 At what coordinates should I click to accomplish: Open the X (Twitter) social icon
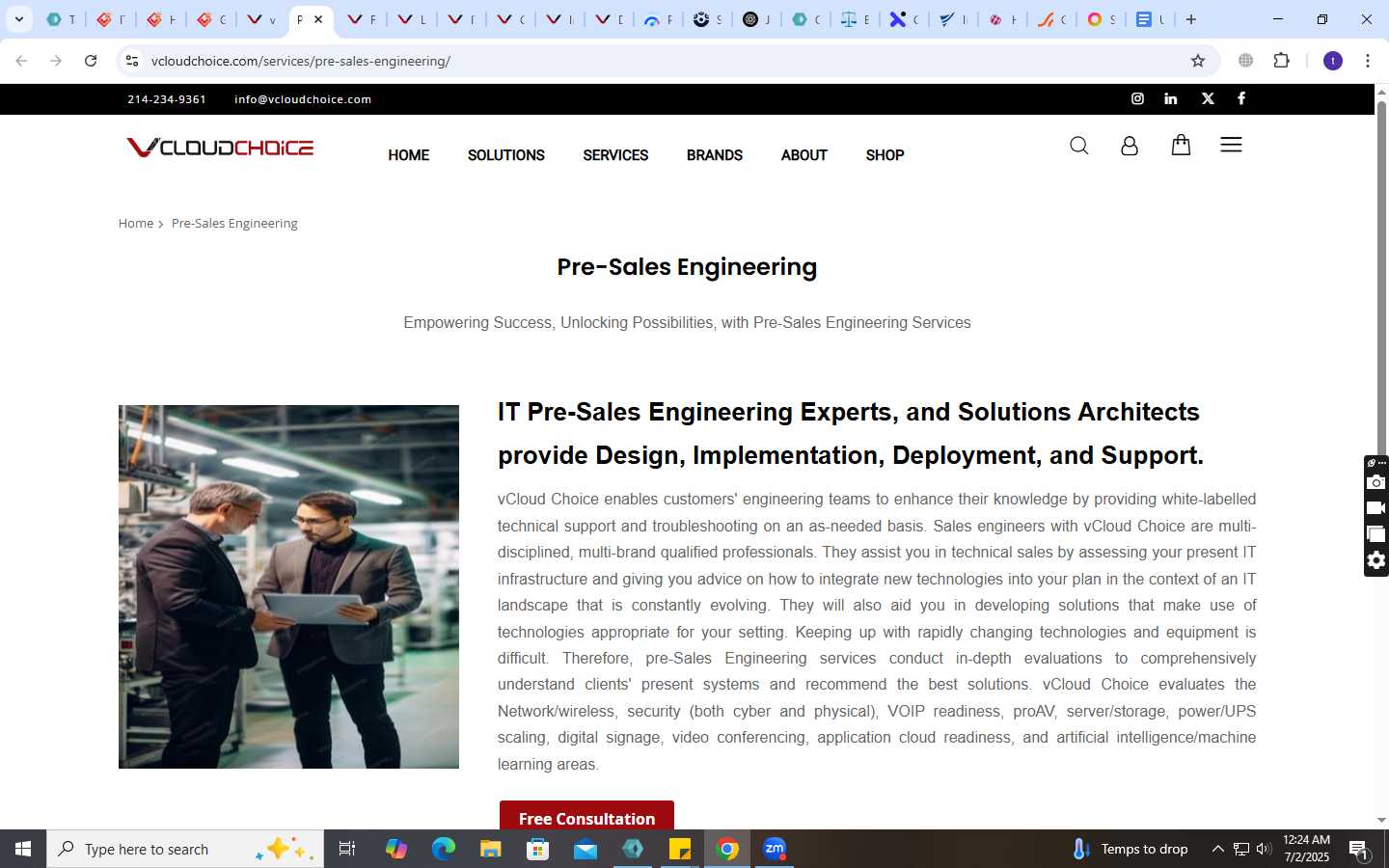[1208, 98]
